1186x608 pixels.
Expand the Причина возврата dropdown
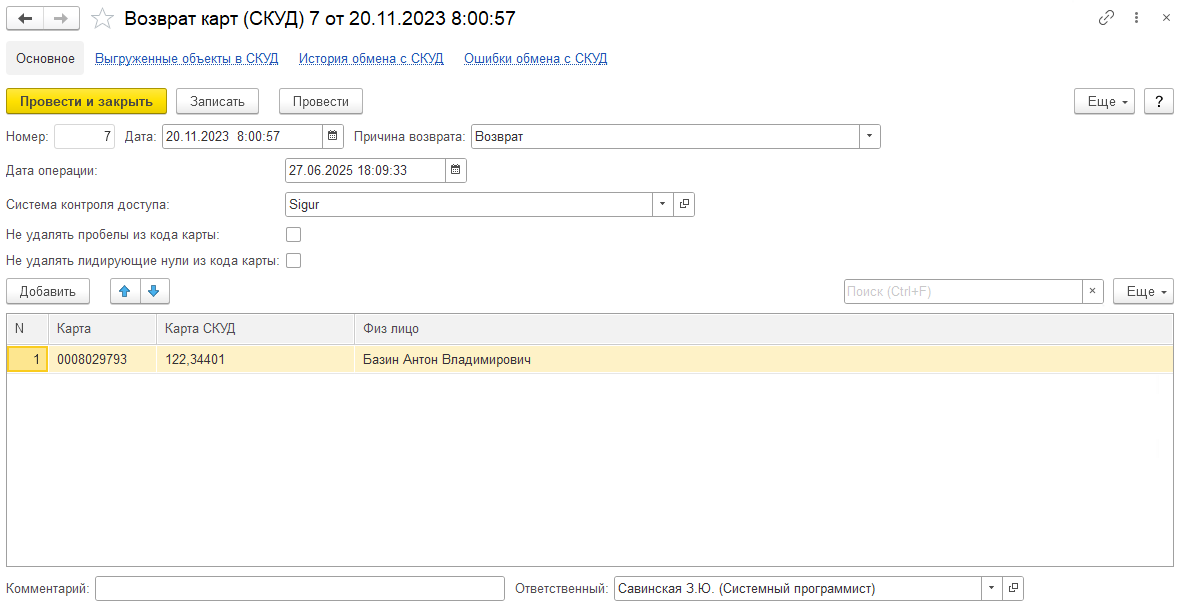coord(869,136)
